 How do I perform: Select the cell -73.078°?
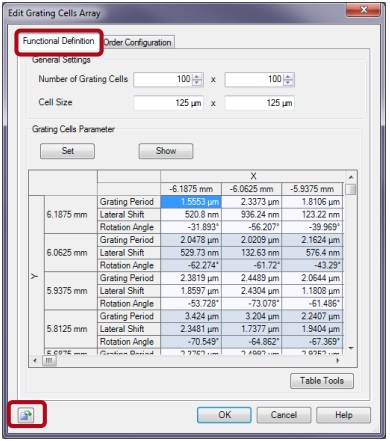252,303
